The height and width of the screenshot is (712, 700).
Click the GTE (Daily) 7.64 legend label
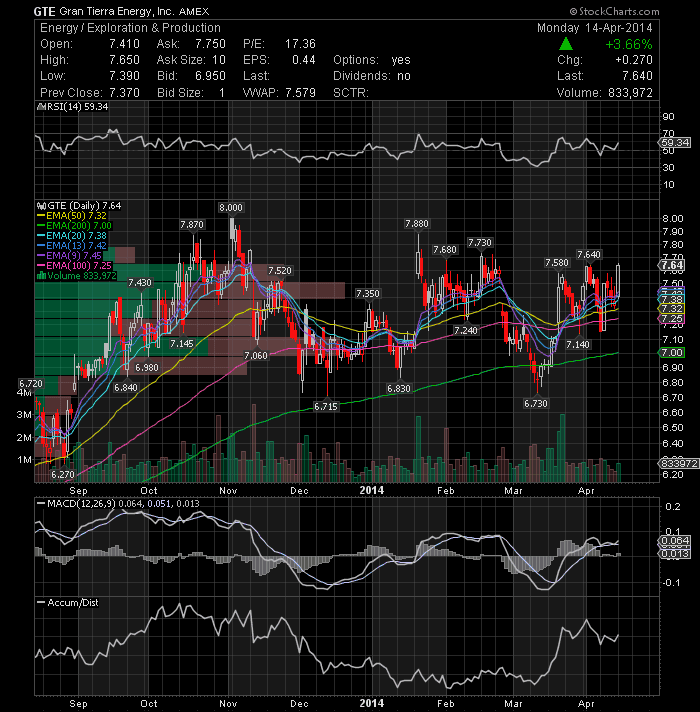[x=84, y=206]
